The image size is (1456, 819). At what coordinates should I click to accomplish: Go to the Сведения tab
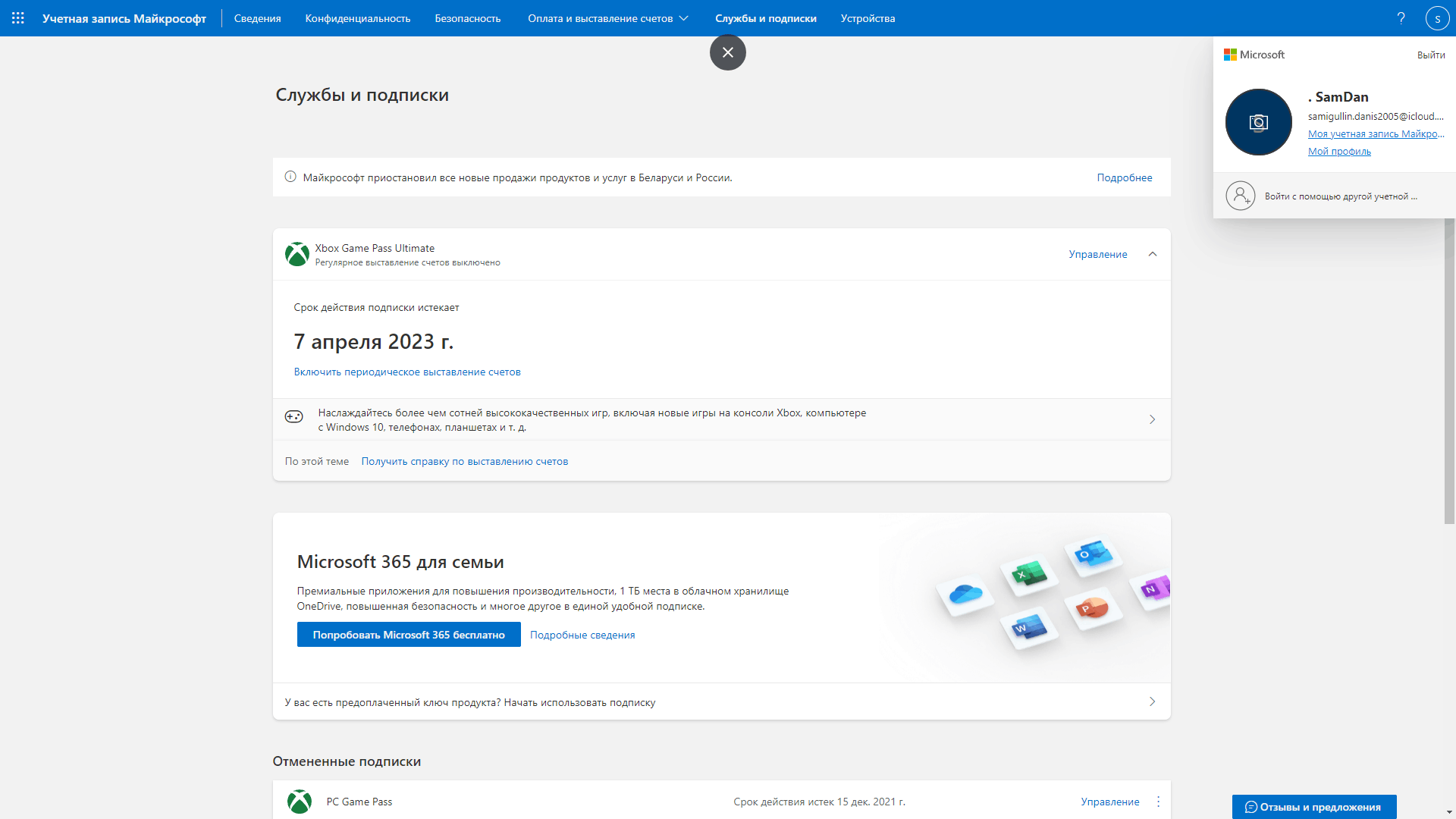coord(257,18)
